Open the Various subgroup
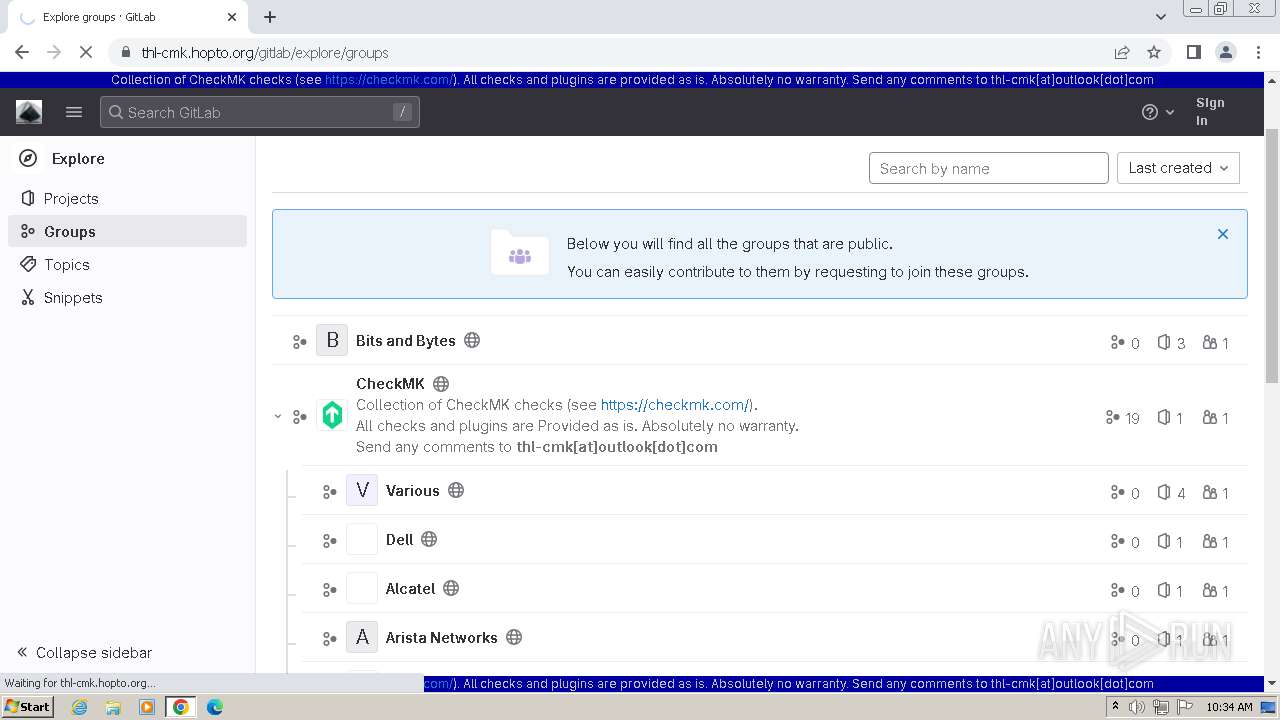This screenshot has height=720, width=1280. 412,490
